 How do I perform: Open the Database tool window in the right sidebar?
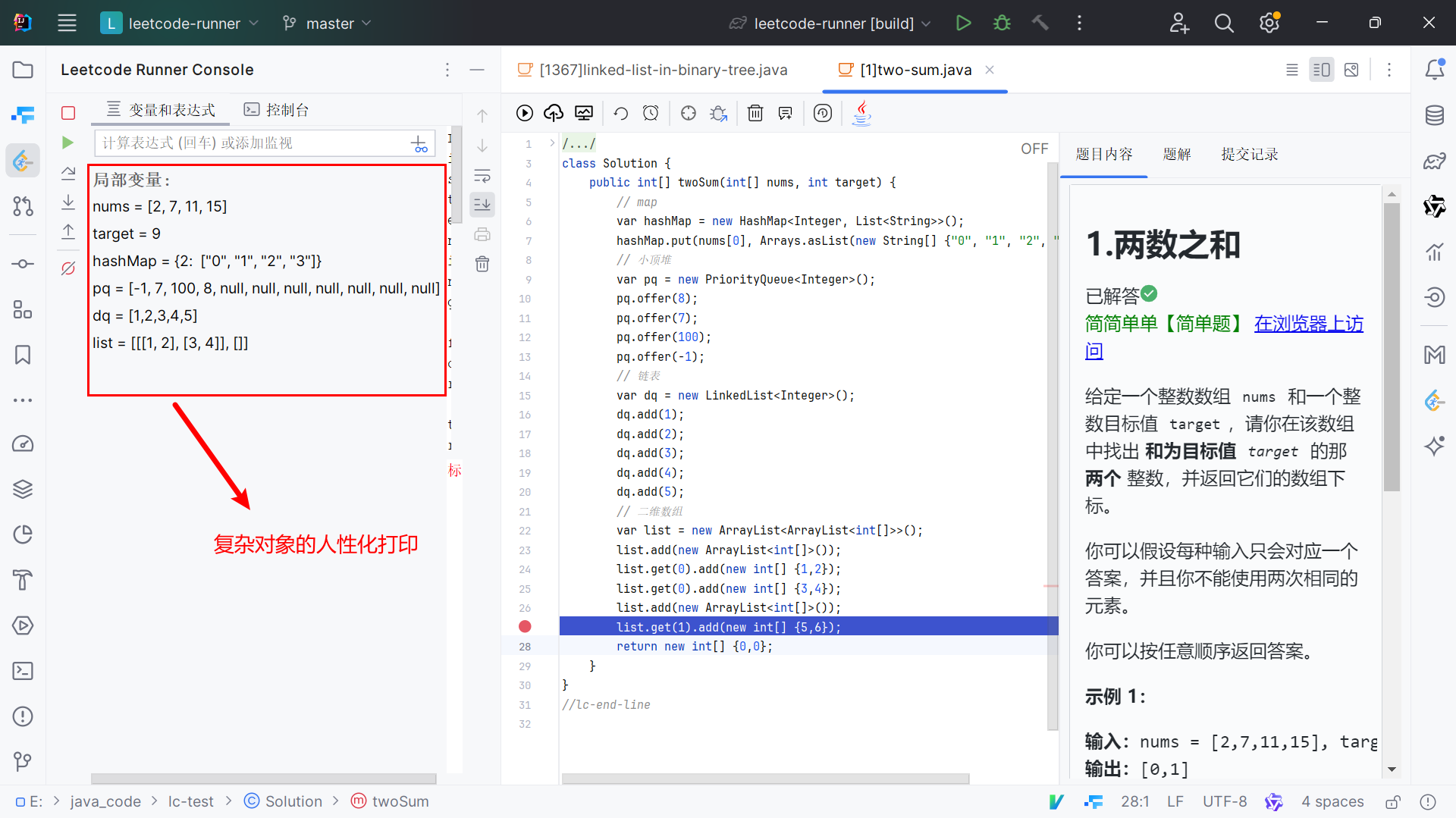(1434, 115)
